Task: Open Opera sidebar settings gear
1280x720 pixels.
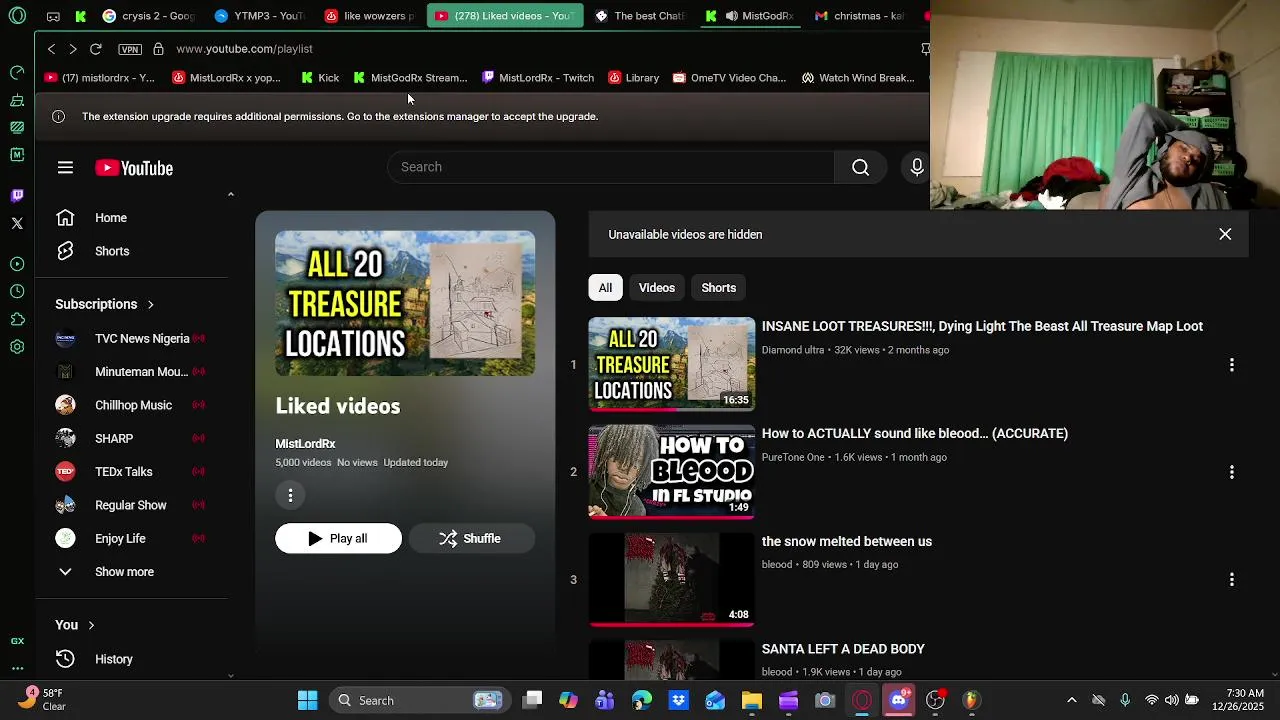Action: tap(17, 347)
